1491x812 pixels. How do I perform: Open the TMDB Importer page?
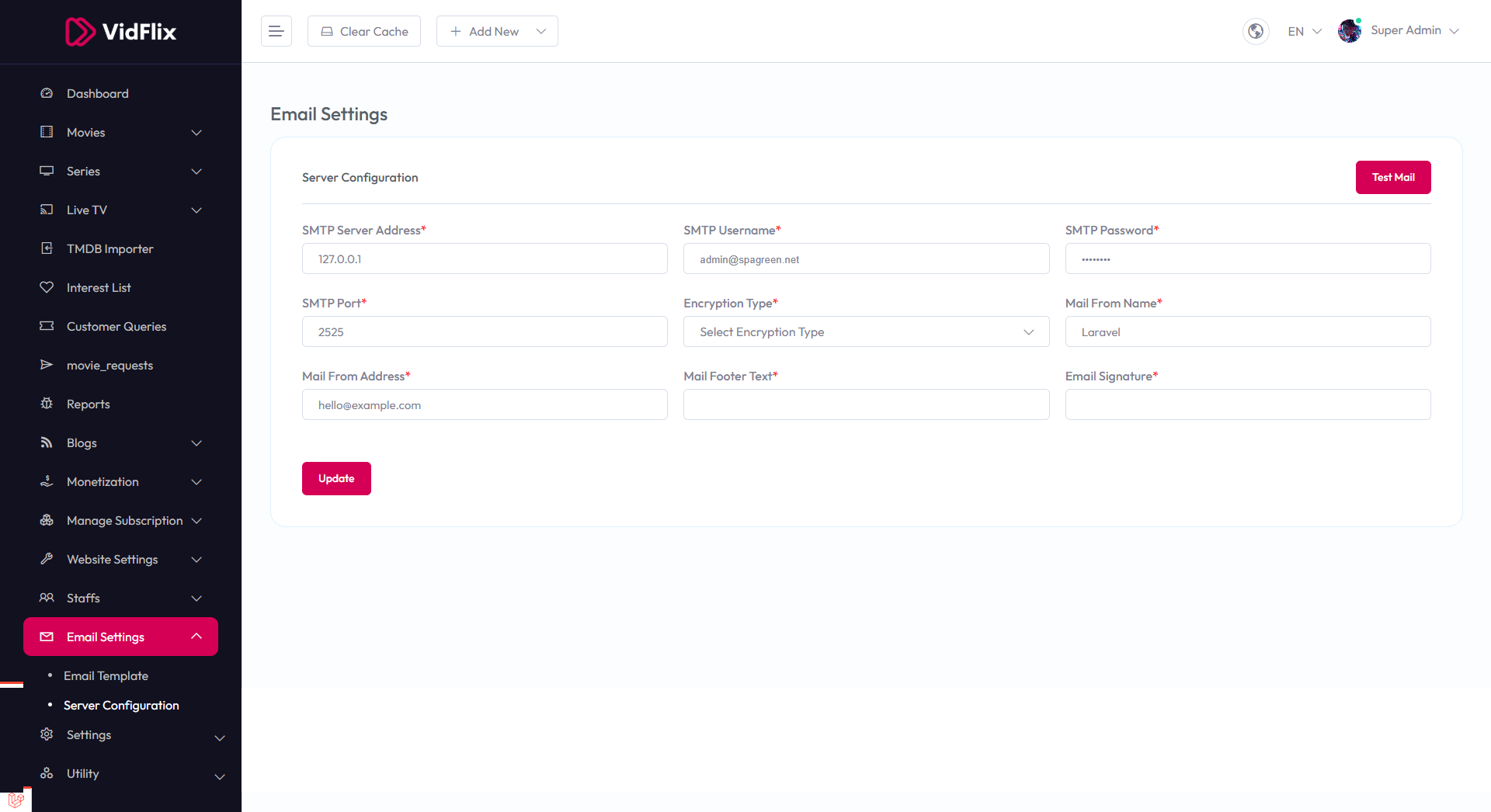109,248
